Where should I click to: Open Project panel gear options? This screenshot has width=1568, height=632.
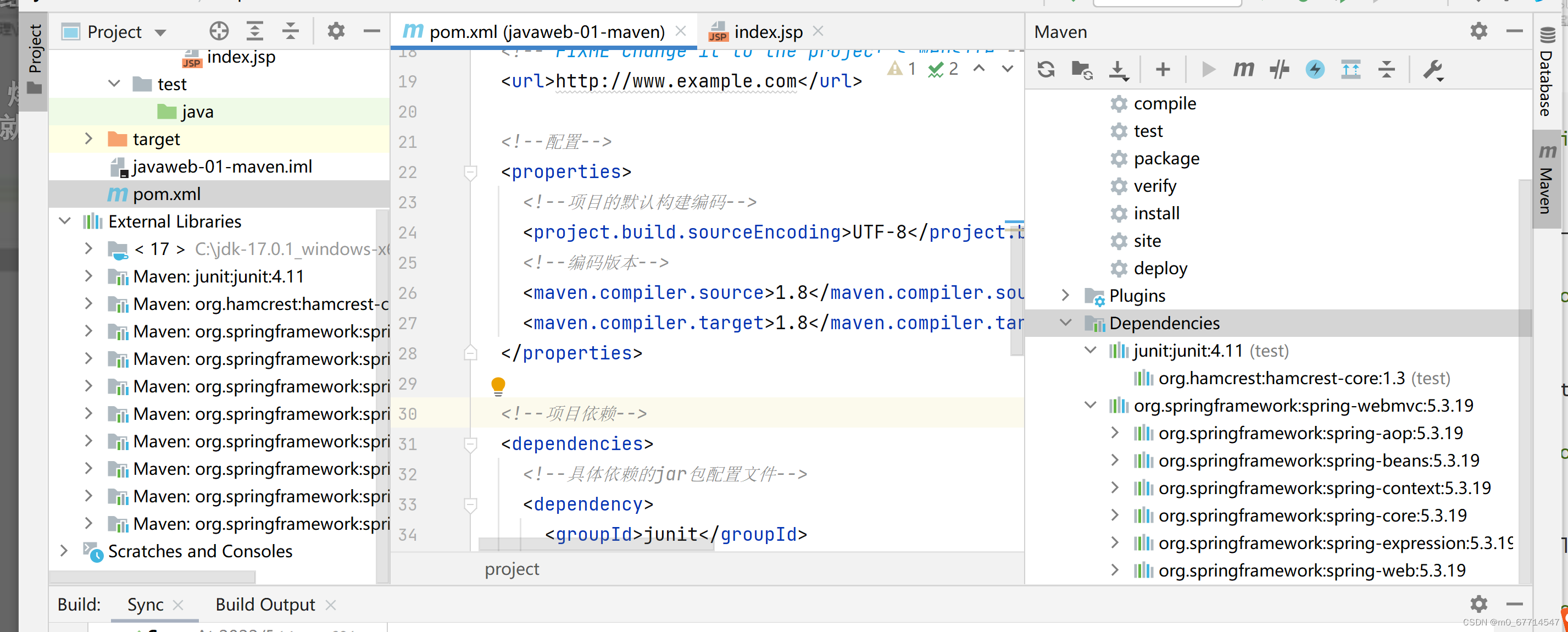[336, 31]
